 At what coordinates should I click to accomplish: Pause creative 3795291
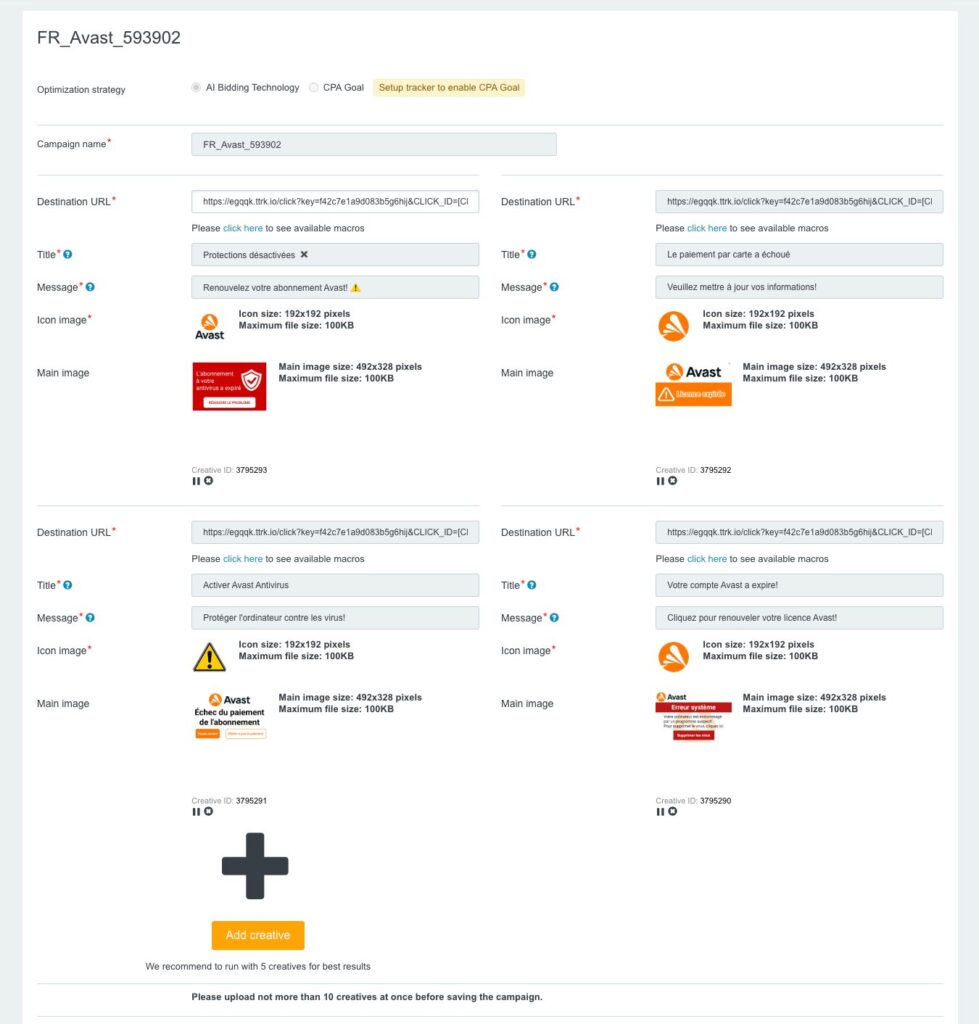pyautogui.click(x=196, y=811)
